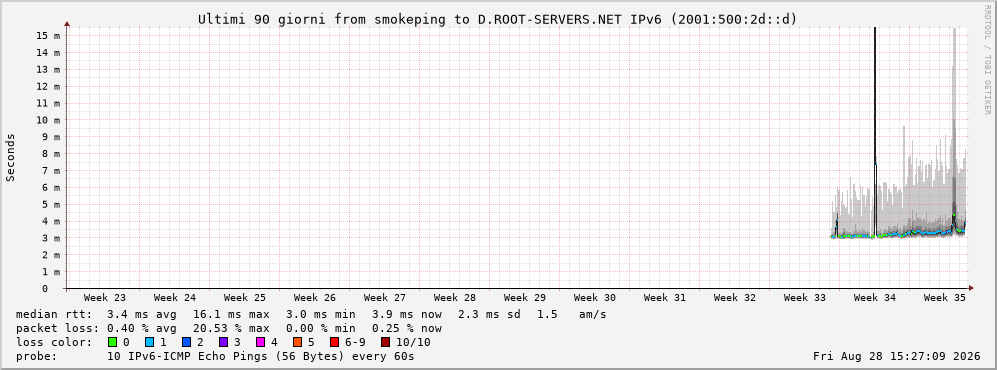Click the dark red 10/10 loss swatch
This screenshot has height=370, width=997.
tap(385, 342)
